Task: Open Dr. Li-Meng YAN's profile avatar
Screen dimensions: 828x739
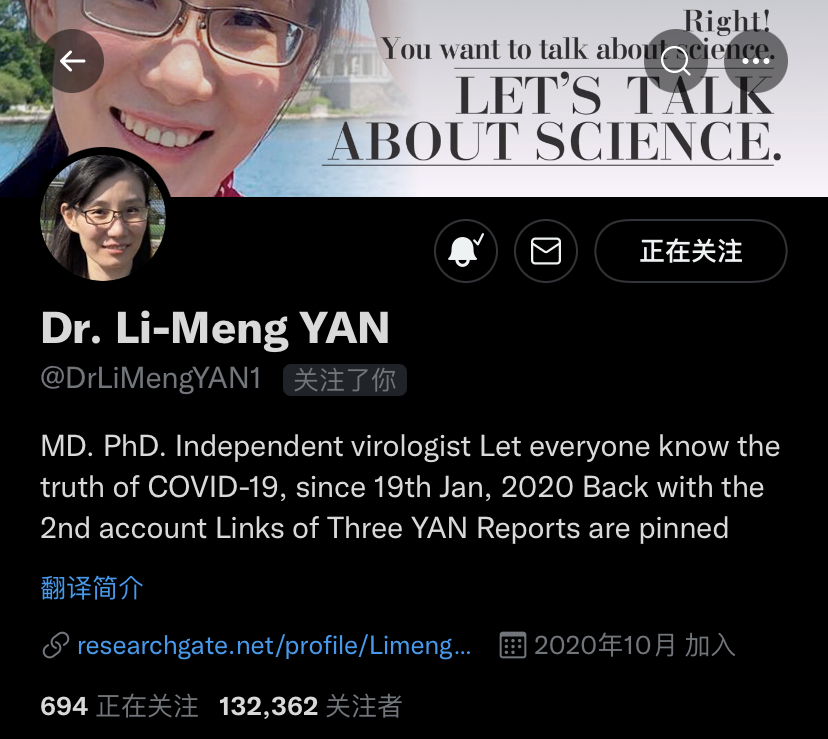Action: [103, 218]
